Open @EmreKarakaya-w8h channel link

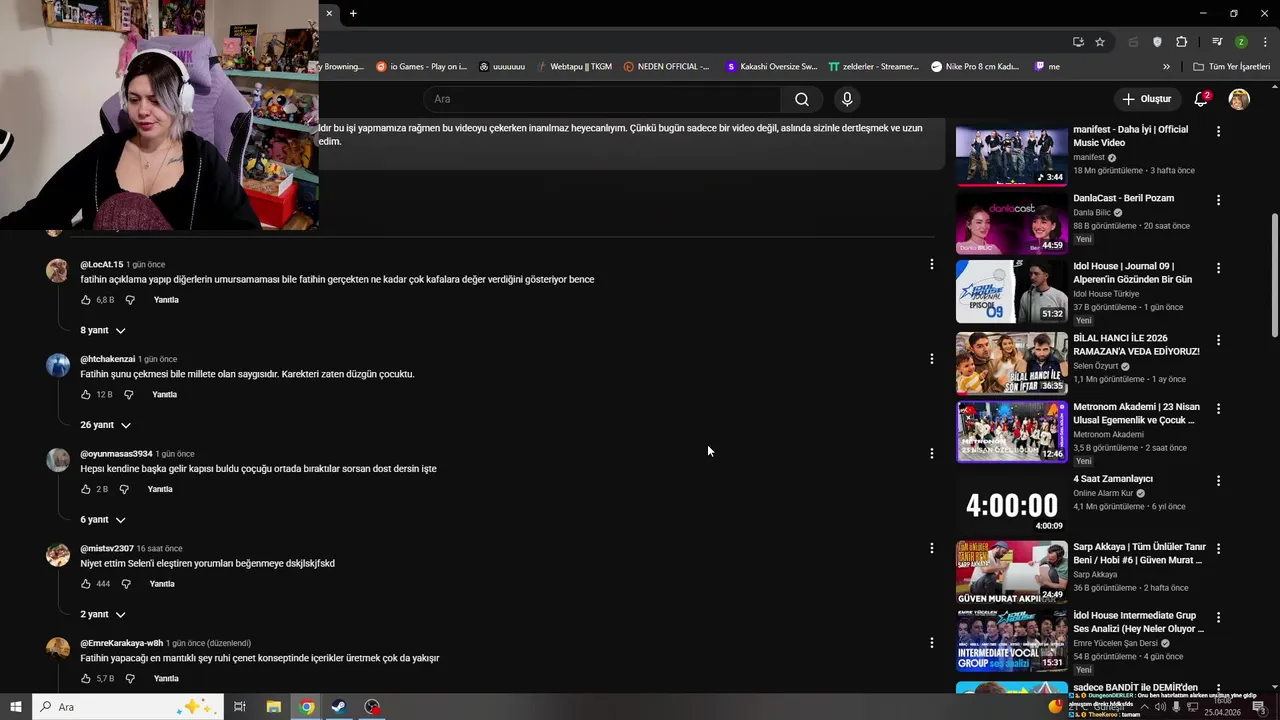coord(121,643)
